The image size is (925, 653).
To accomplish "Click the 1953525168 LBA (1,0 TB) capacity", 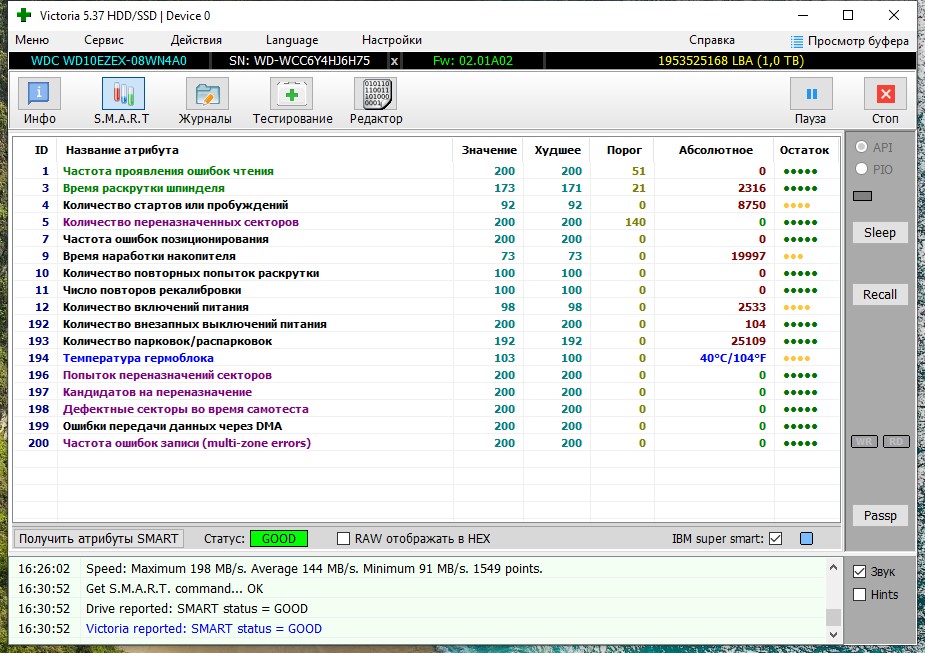I will (x=730, y=61).
